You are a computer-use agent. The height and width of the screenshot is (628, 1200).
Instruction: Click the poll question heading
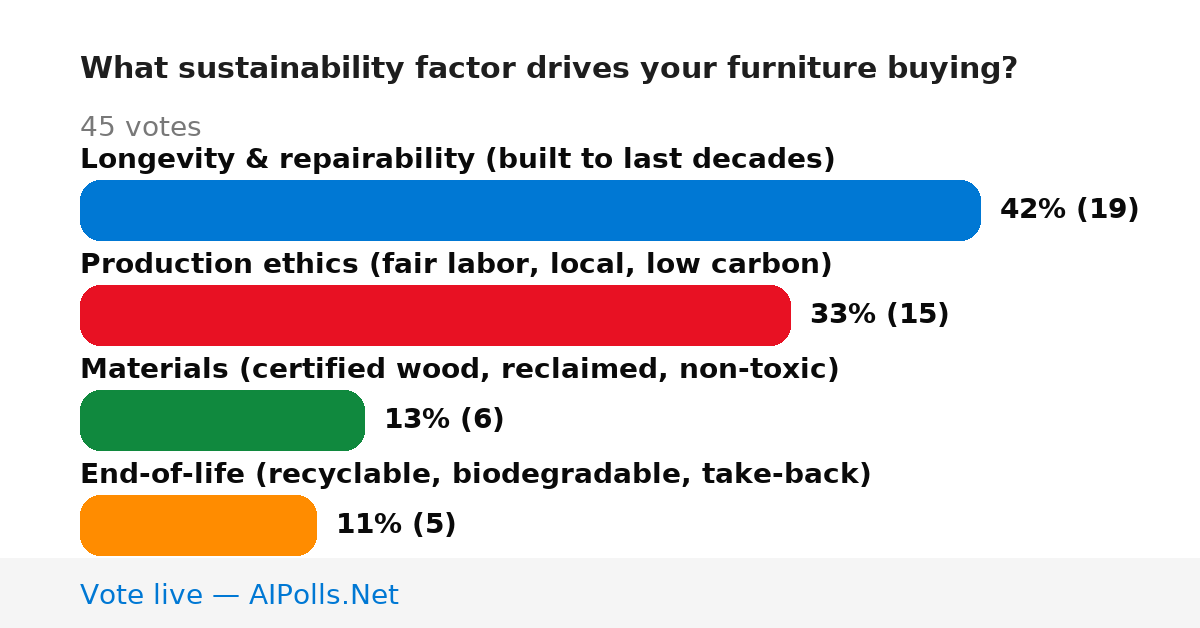(548, 69)
